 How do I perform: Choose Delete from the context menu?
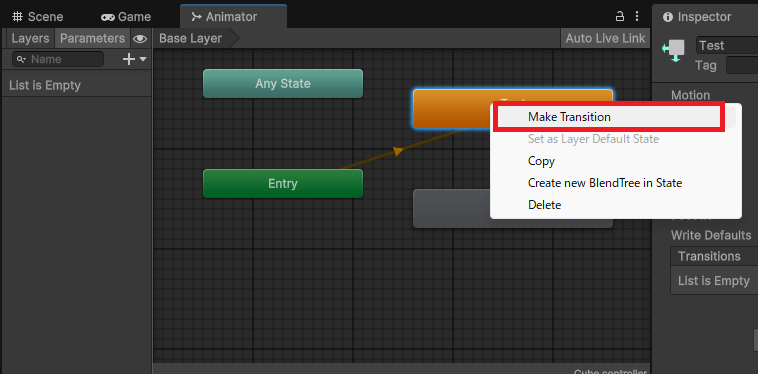tap(544, 205)
